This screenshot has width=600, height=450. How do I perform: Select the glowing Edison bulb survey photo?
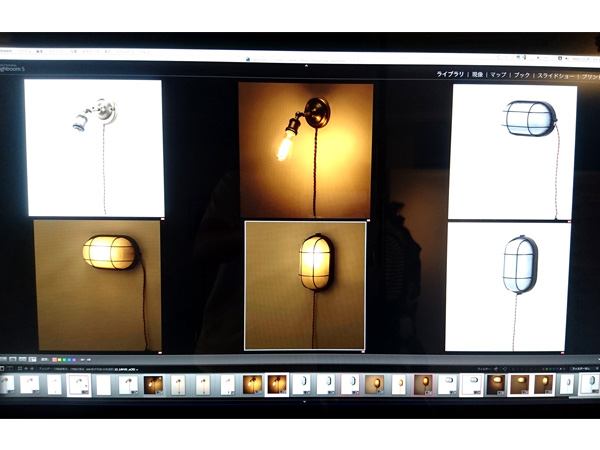point(305,150)
